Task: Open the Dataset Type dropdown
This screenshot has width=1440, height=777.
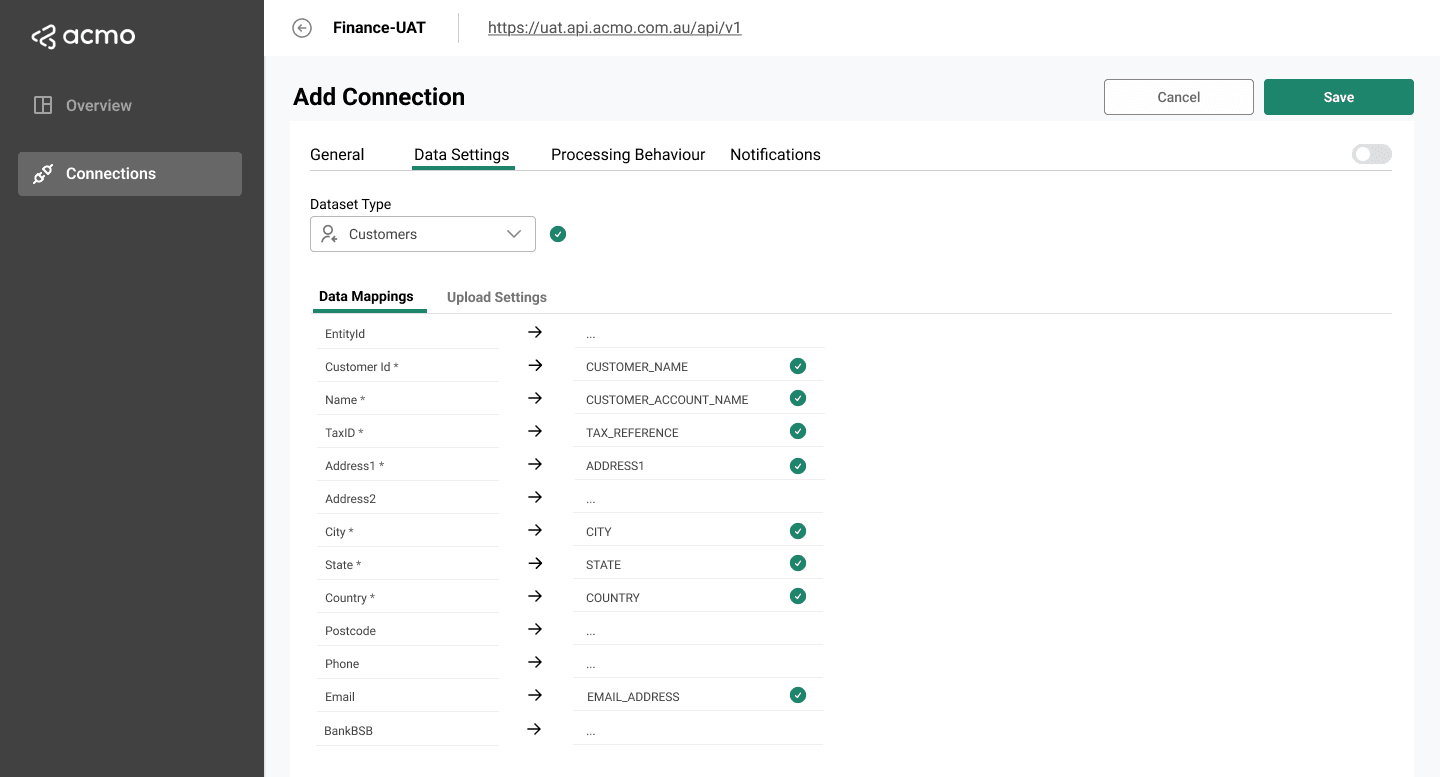Action: 422,233
